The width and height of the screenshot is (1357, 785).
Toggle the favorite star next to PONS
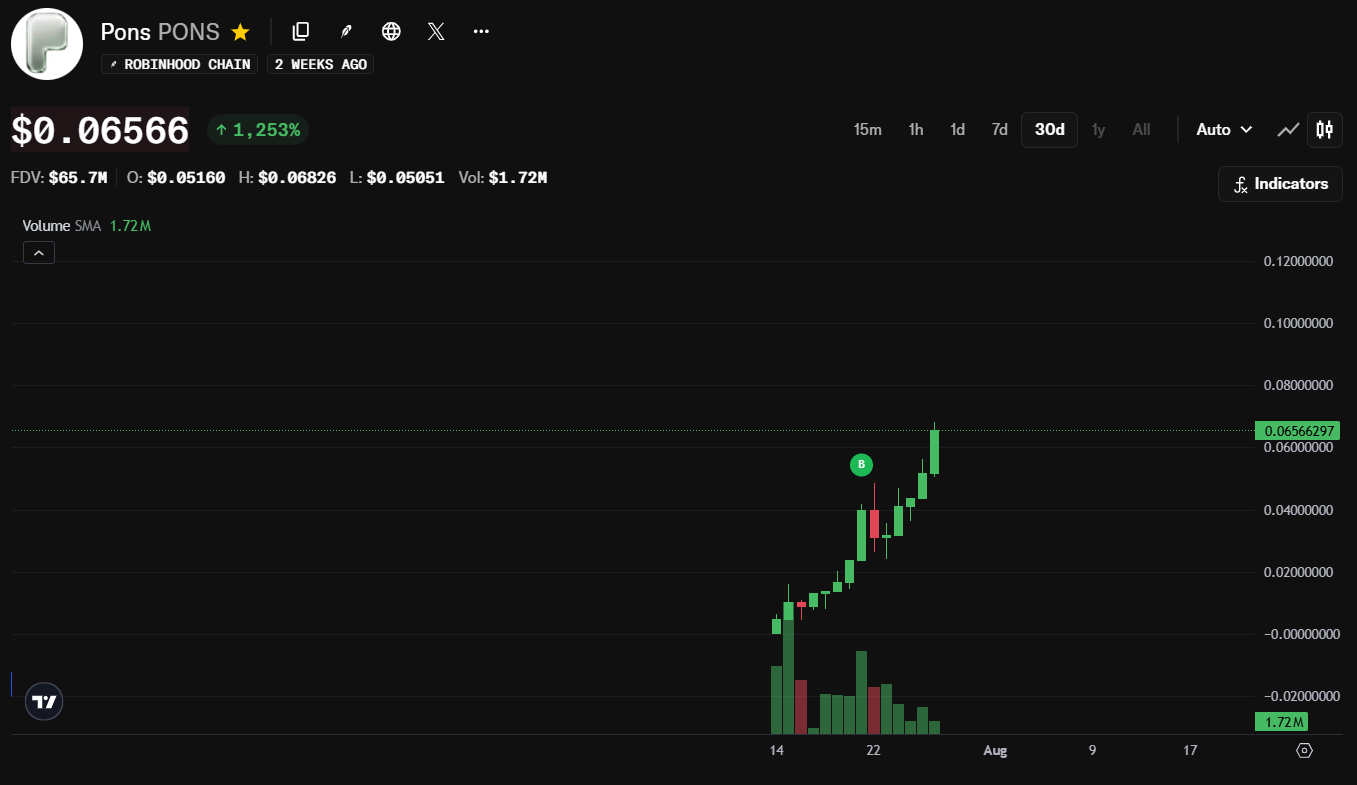(240, 32)
